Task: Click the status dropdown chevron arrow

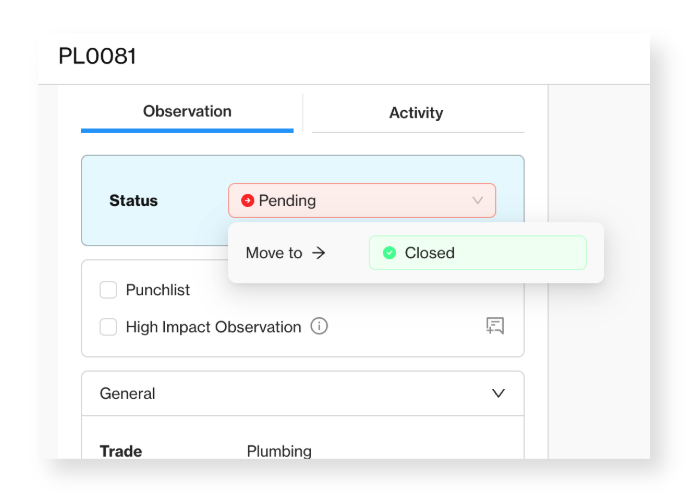Action: (477, 201)
